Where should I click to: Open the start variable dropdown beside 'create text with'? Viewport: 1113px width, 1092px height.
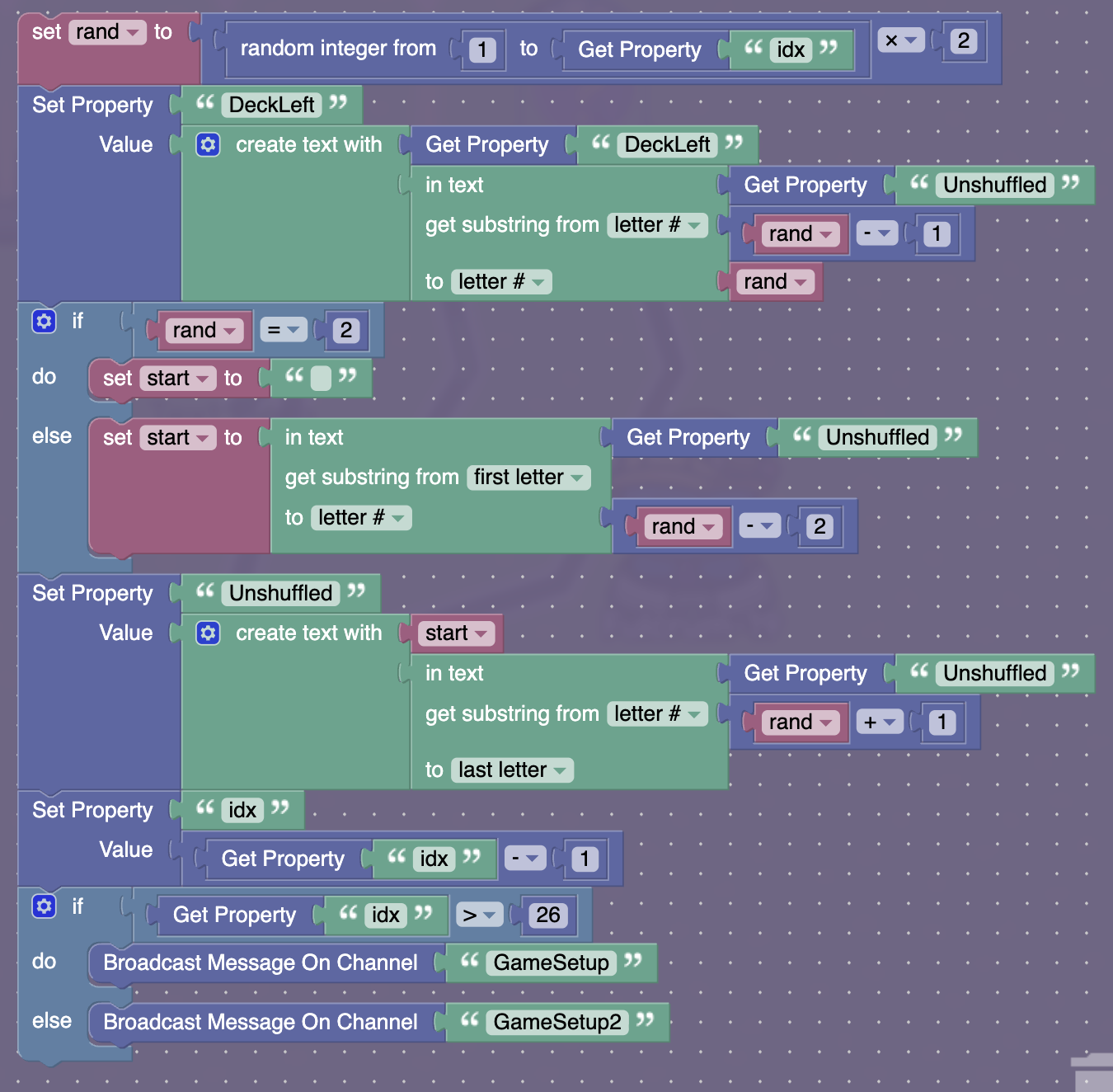tap(456, 633)
